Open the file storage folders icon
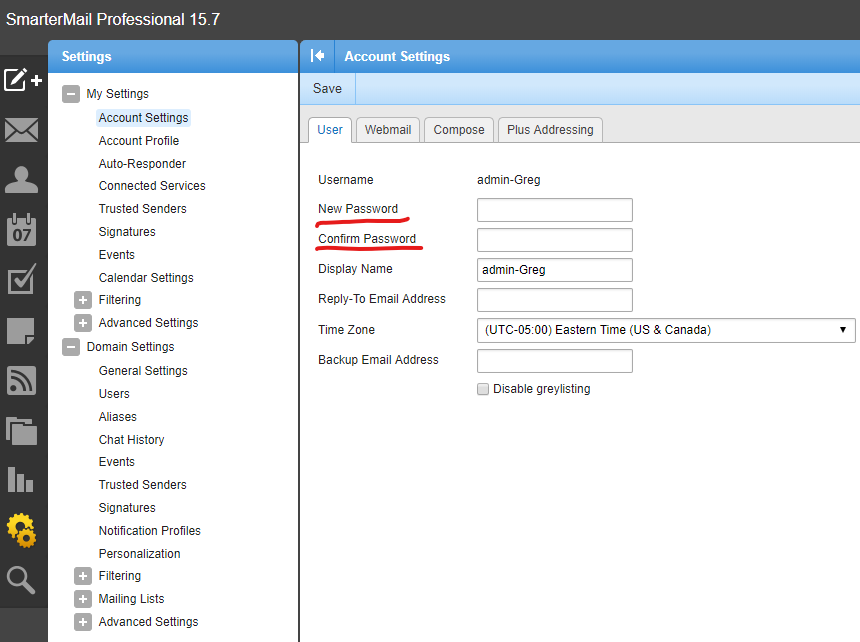The image size is (860, 642). (22, 430)
